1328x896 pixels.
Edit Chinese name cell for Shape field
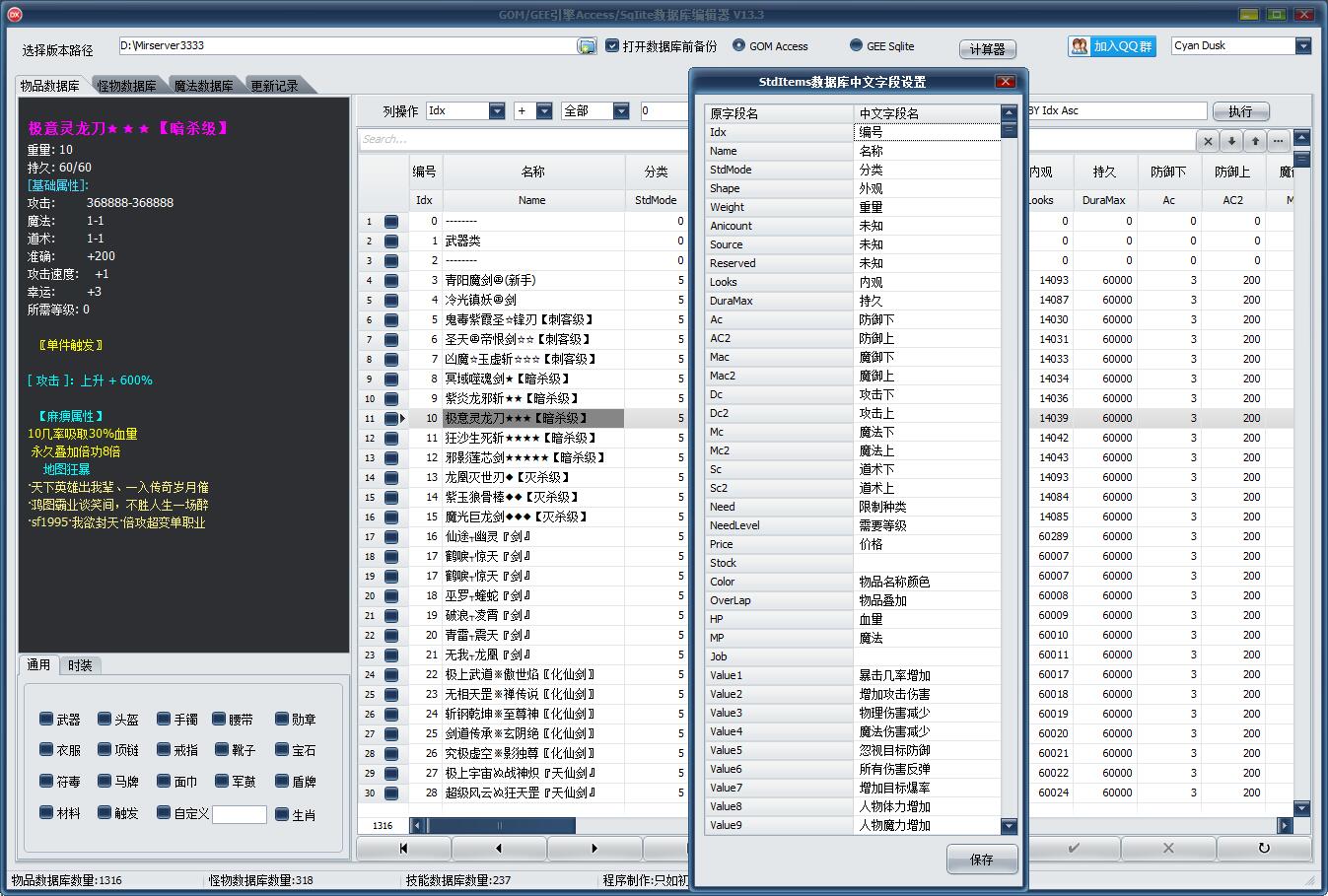(926, 188)
